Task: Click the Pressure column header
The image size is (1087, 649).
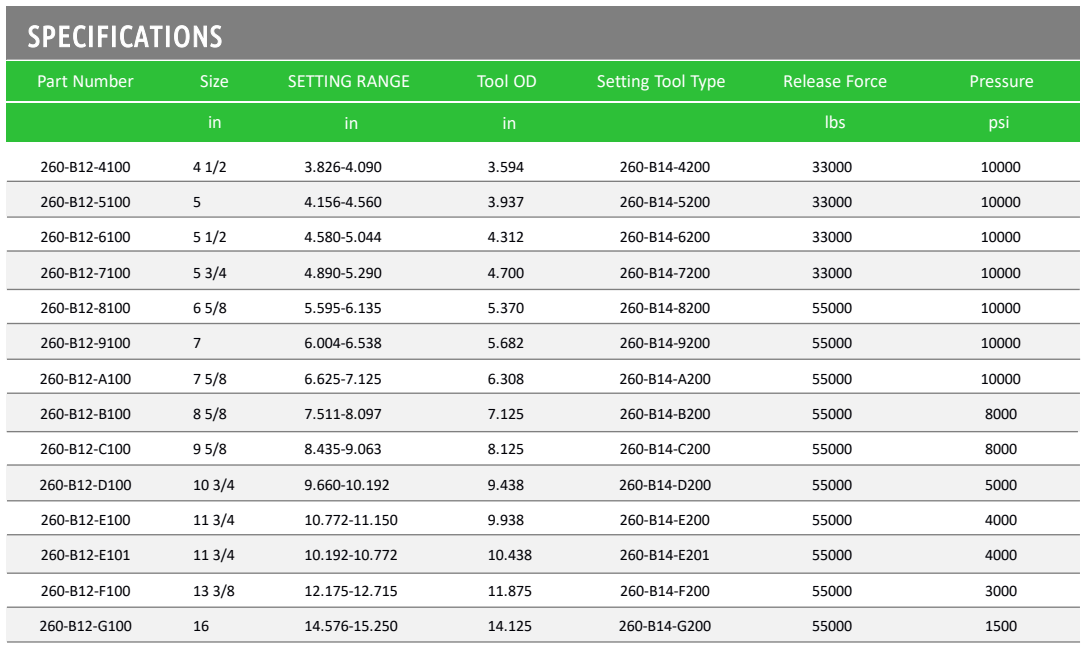Action: click(1001, 81)
